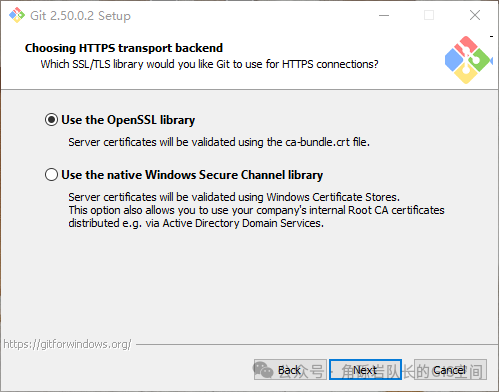
Task: Click the Git icon in the title bar
Action: pyautogui.click(x=17, y=15)
